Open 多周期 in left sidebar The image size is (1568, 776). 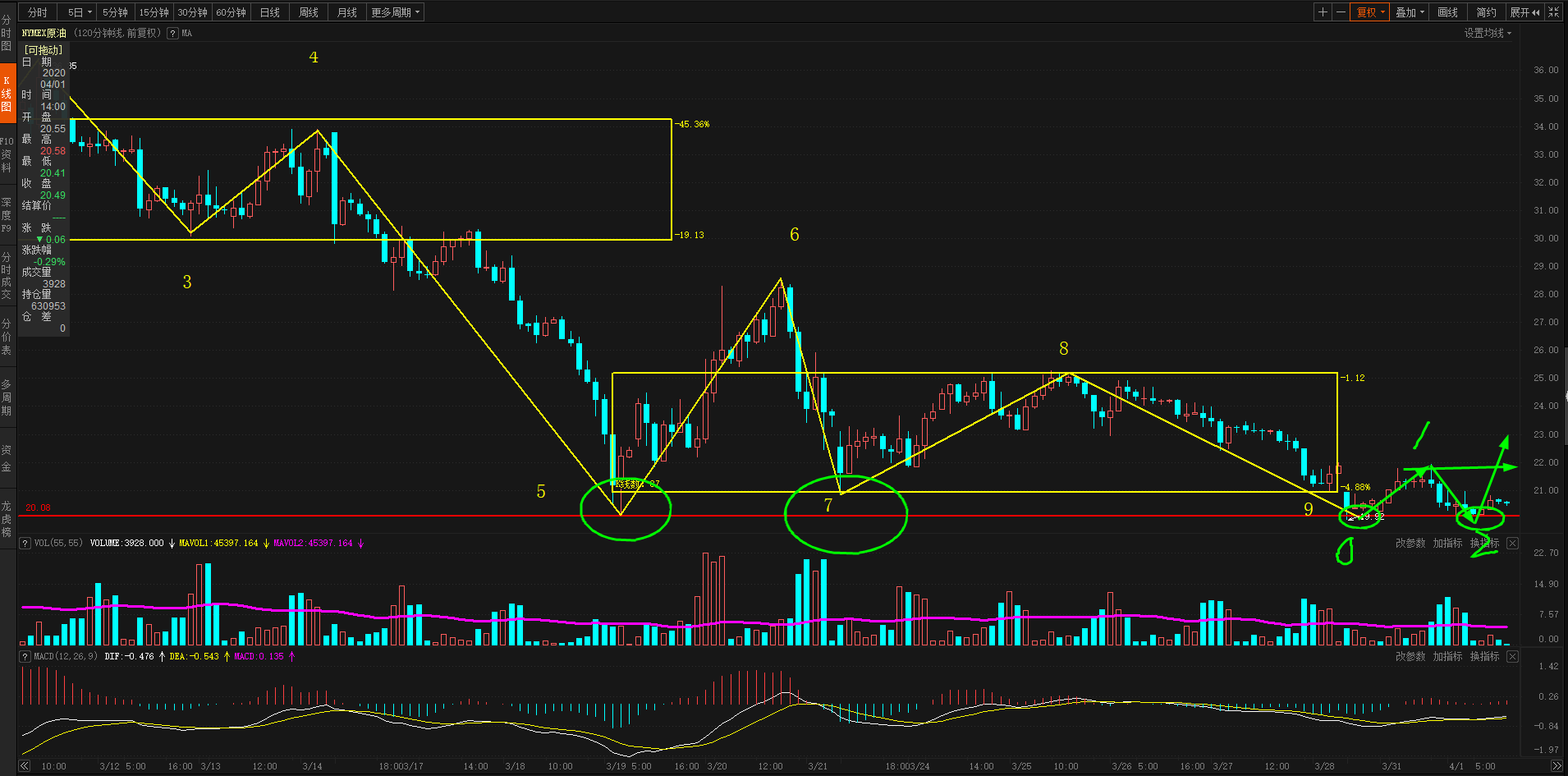pos(7,397)
